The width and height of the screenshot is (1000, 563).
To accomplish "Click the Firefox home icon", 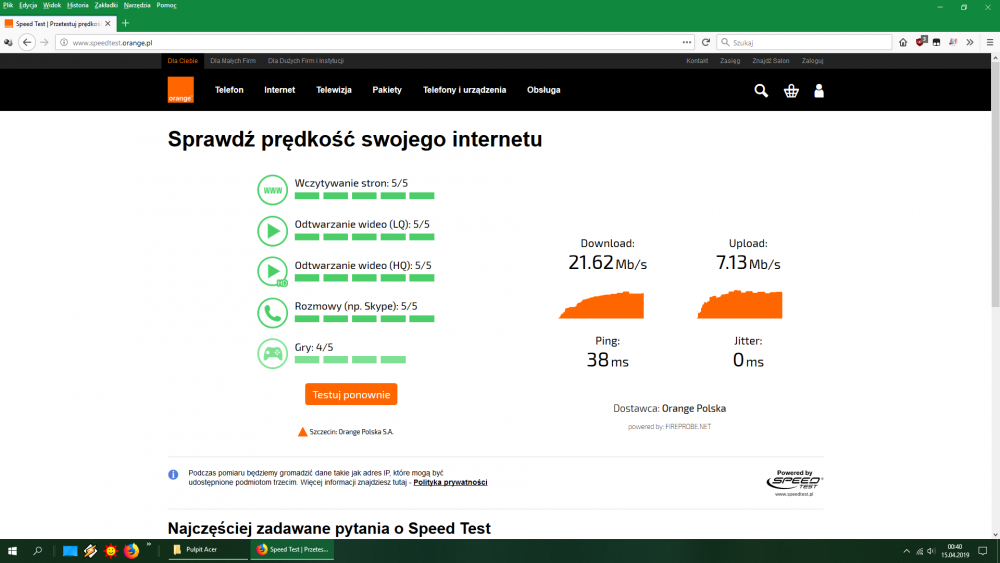I will tap(903, 42).
